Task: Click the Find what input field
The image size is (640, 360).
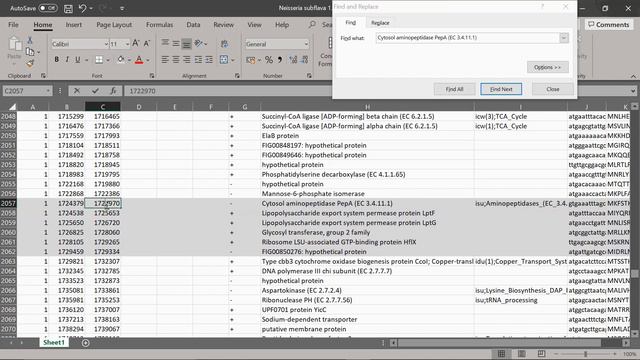Action: click(467, 38)
